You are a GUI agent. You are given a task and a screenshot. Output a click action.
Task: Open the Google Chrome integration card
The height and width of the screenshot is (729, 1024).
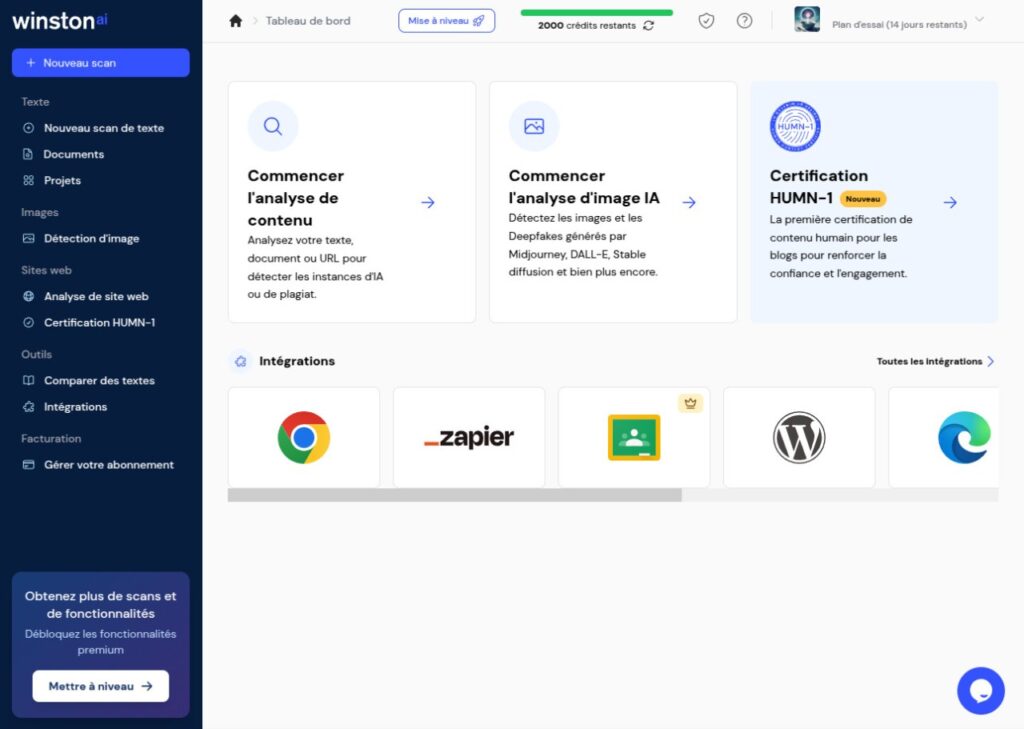[x=304, y=437]
